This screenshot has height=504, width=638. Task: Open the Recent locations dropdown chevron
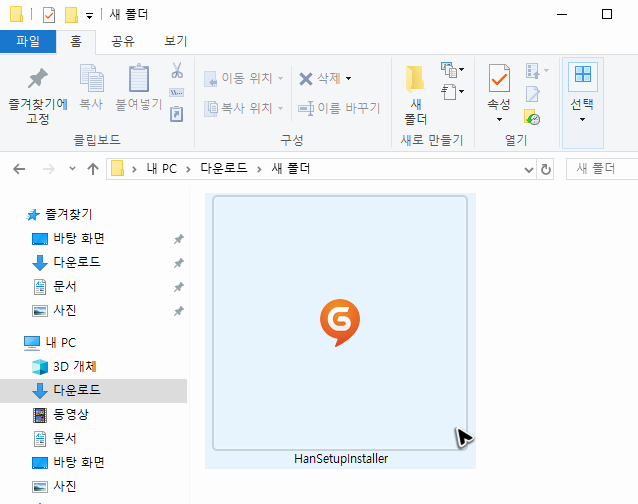tap(72, 168)
